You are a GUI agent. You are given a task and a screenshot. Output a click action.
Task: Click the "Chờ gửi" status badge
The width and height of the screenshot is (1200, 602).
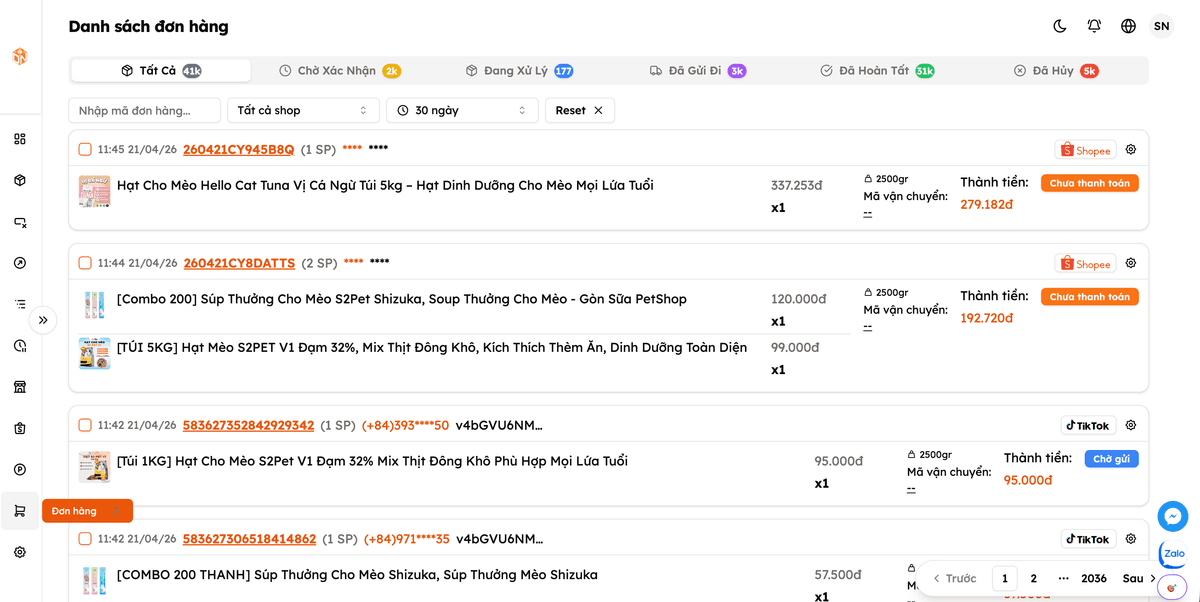tap(1111, 459)
